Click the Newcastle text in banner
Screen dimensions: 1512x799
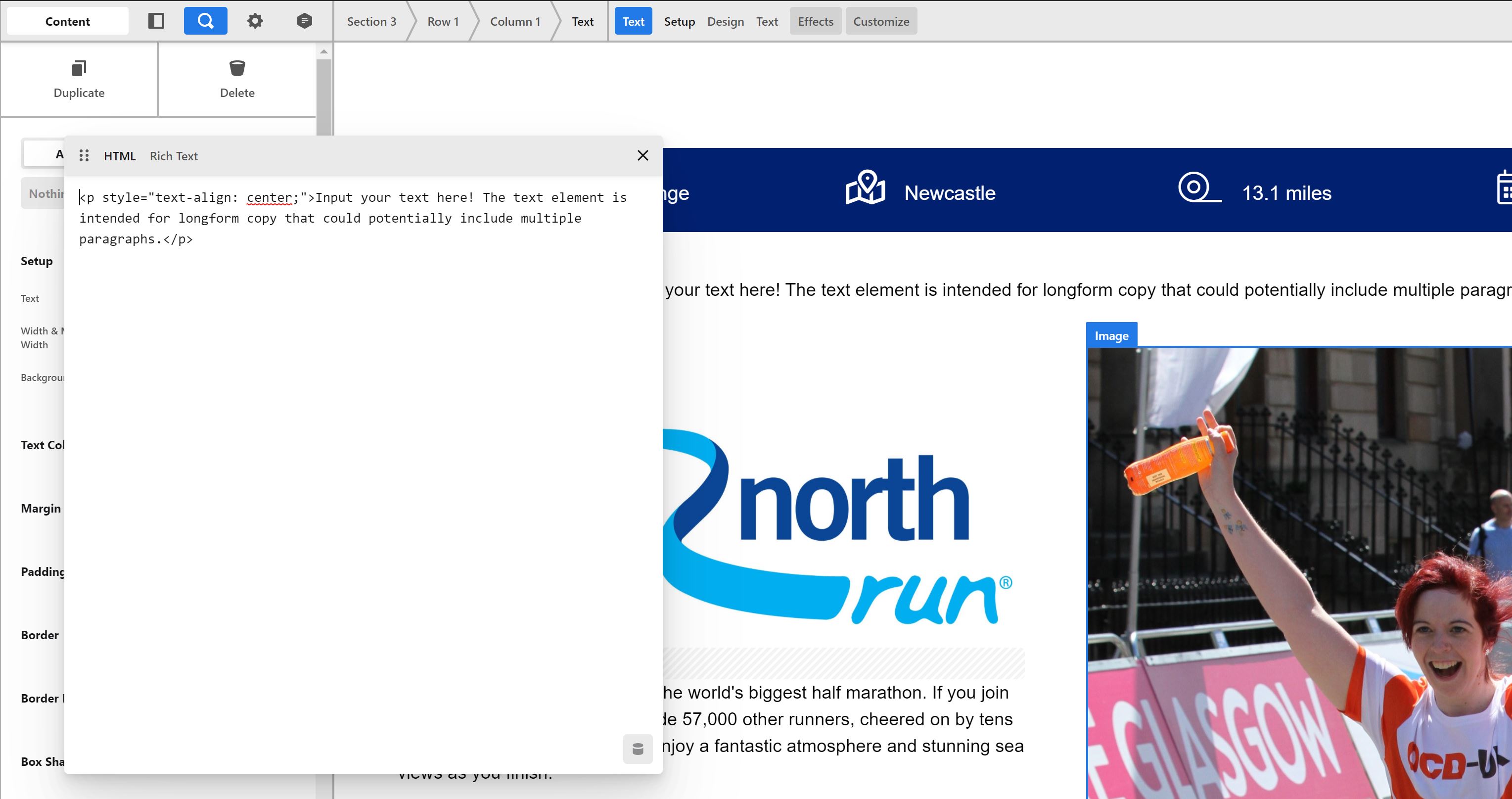click(x=950, y=193)
